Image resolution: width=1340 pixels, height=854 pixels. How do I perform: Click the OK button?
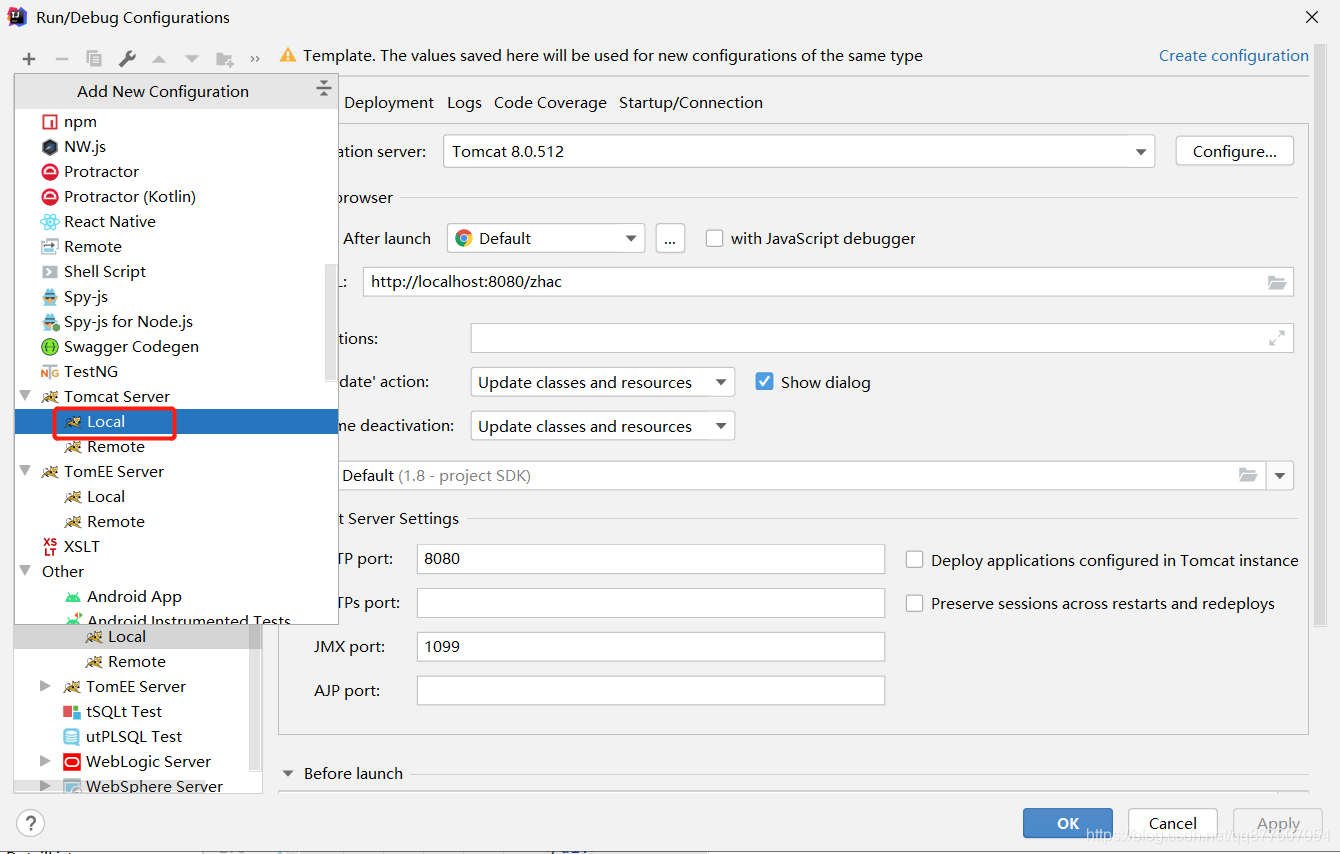tap(1068, 824)
